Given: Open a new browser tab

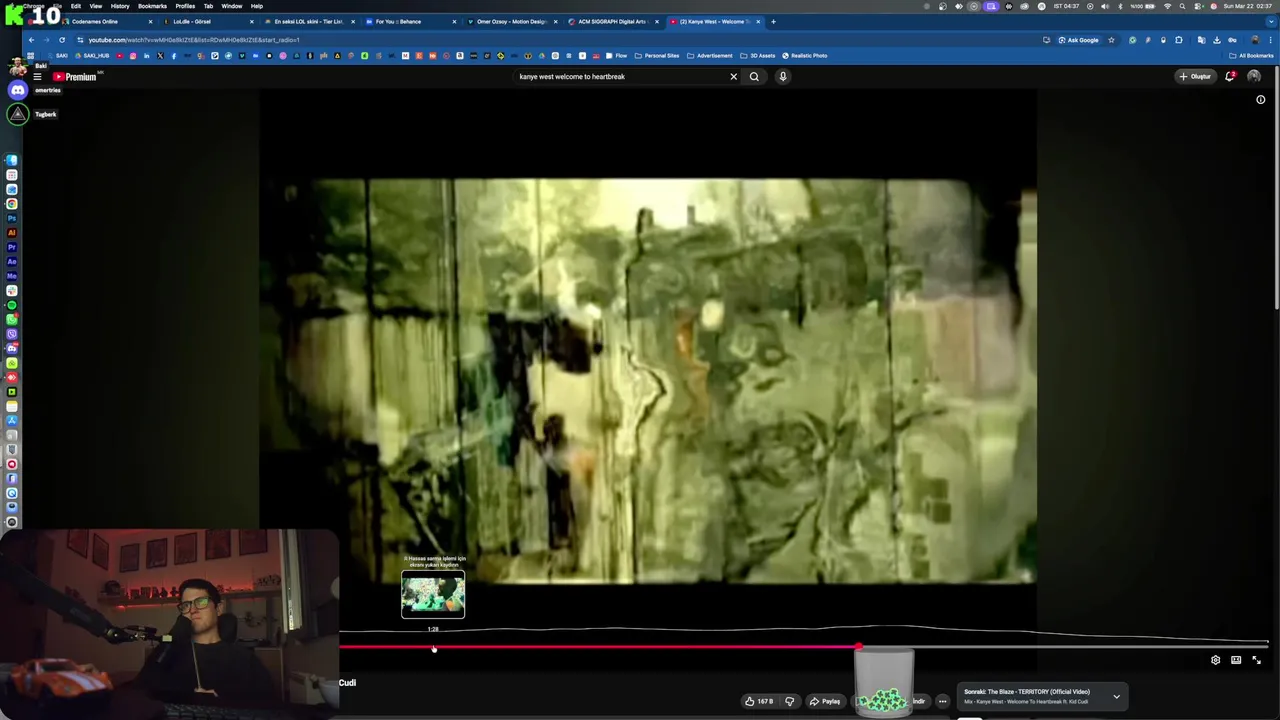Looking at the screenshot, I should 773,21.
